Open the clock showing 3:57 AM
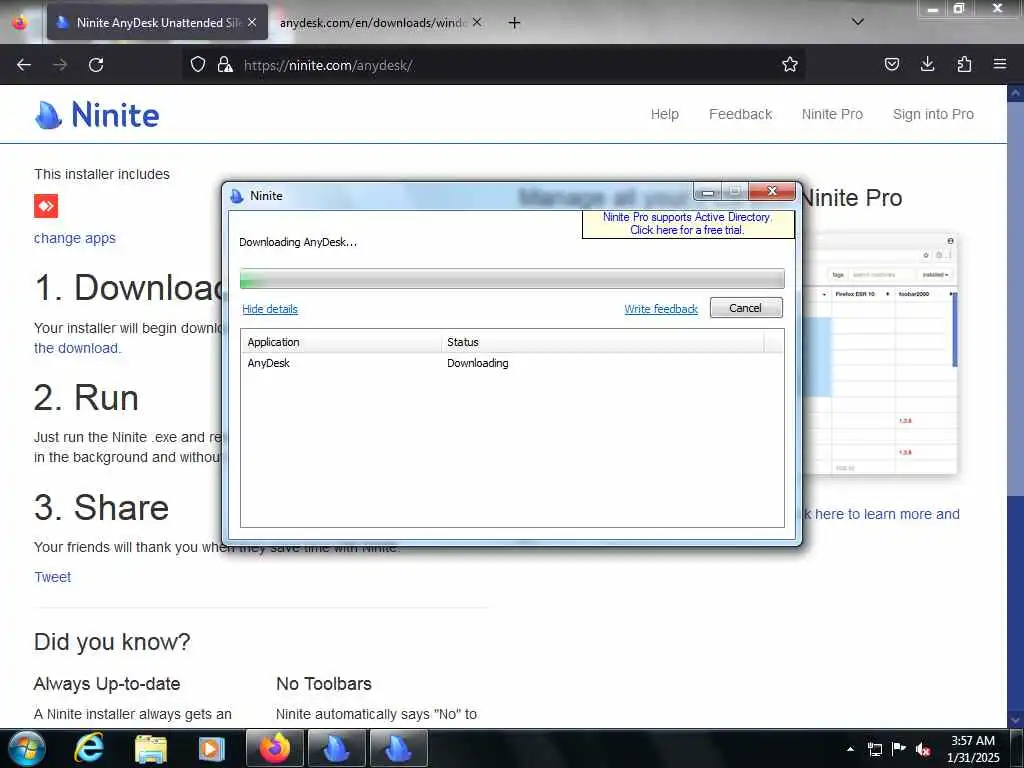The height and width of the screenshot is (768, 1024). (973, 749)
